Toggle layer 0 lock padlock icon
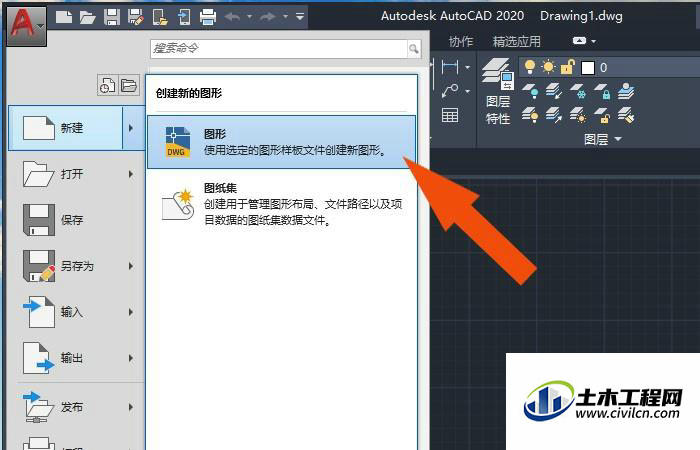 click(x=568, y=67)
